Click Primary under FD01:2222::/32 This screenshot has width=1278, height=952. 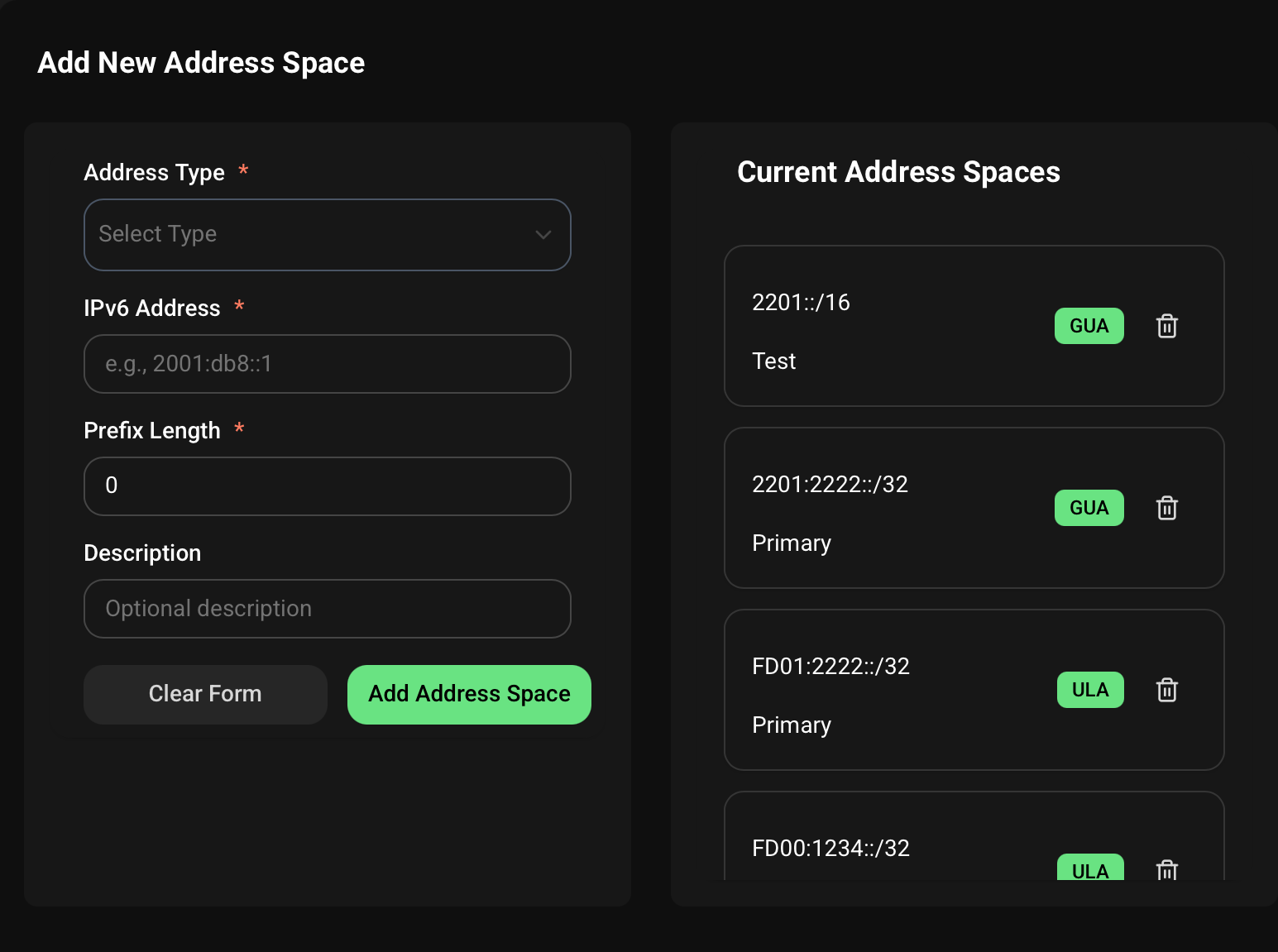[792, 725]
